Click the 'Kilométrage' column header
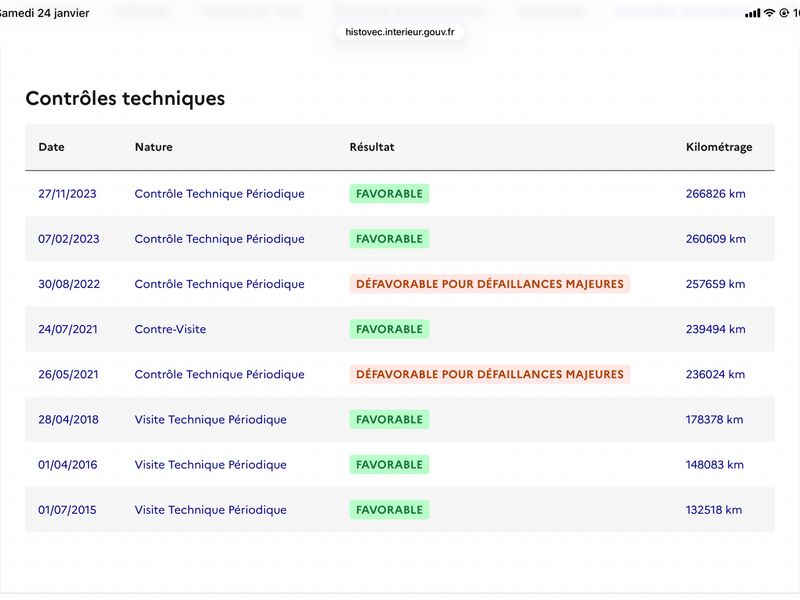The width and height of the screenshot is (800, 600). [719, 147]
